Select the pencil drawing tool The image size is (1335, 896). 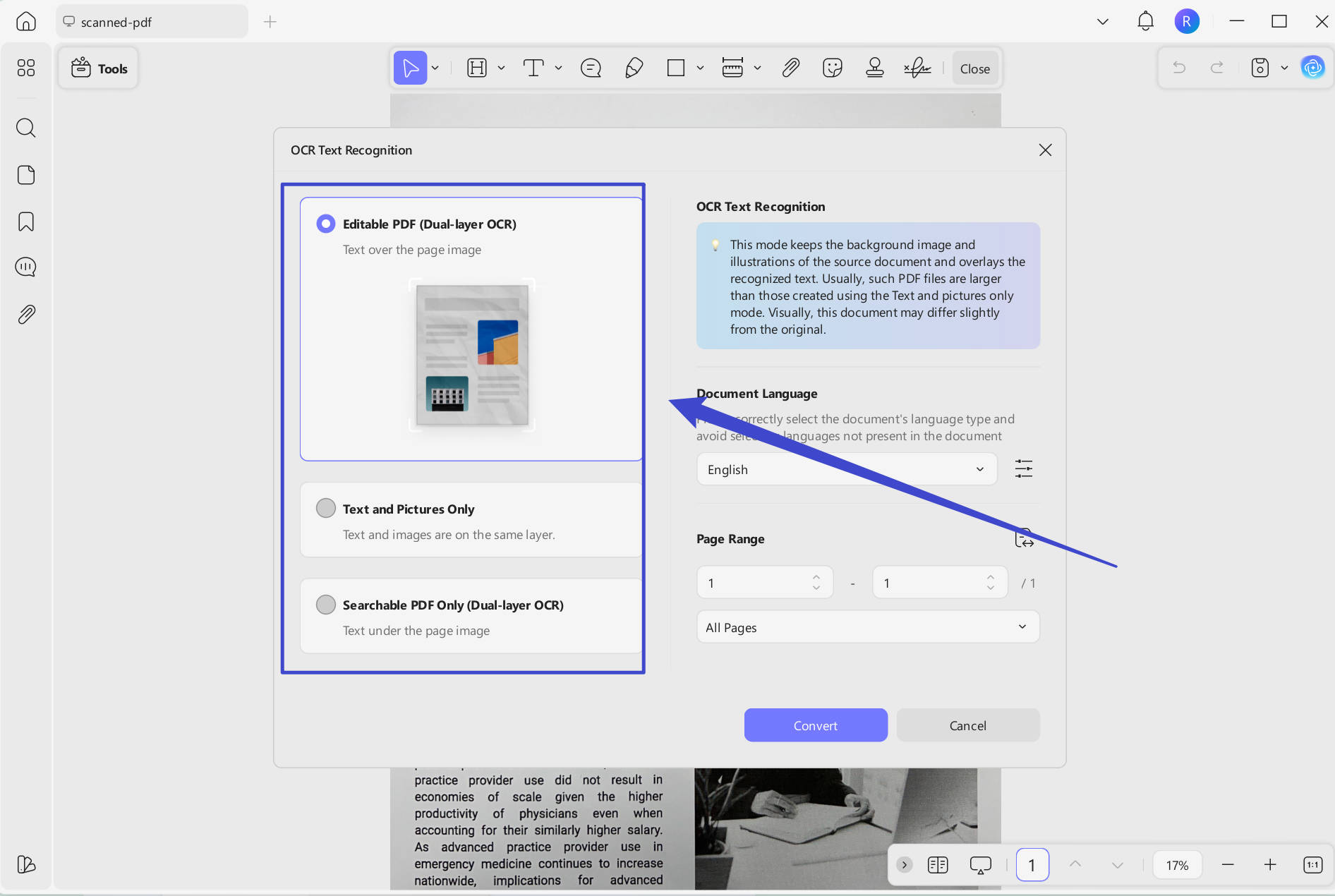tap(634, 68)
